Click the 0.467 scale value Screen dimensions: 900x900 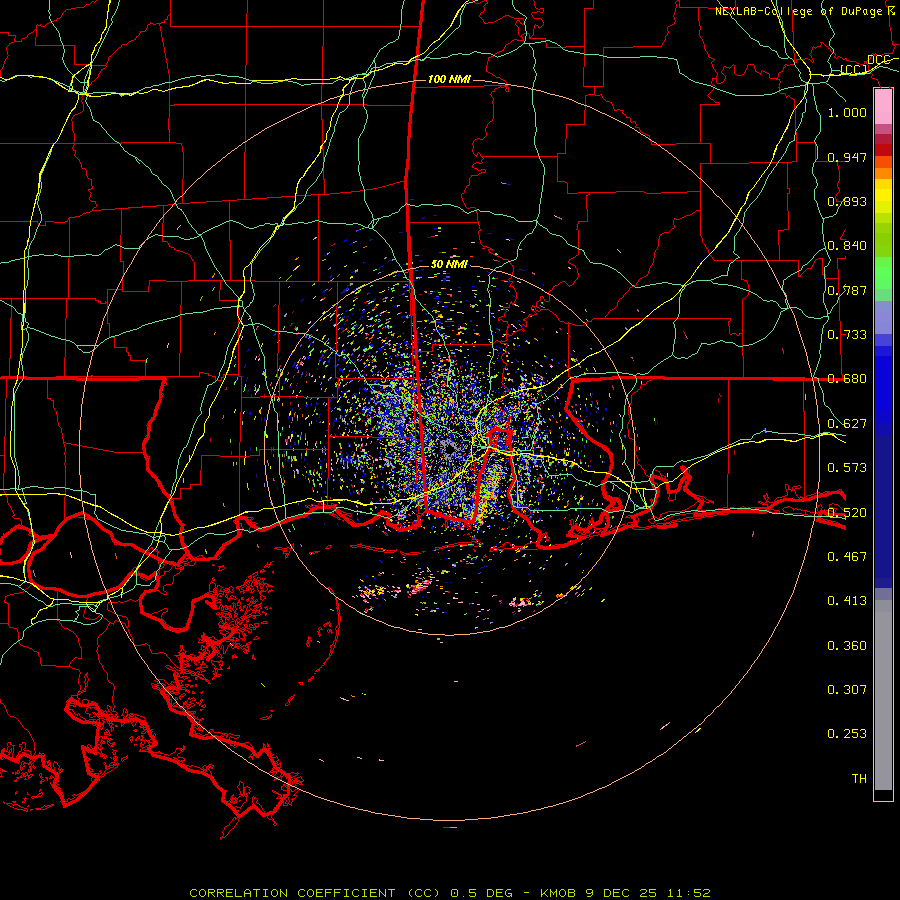[x=847, y=557]
